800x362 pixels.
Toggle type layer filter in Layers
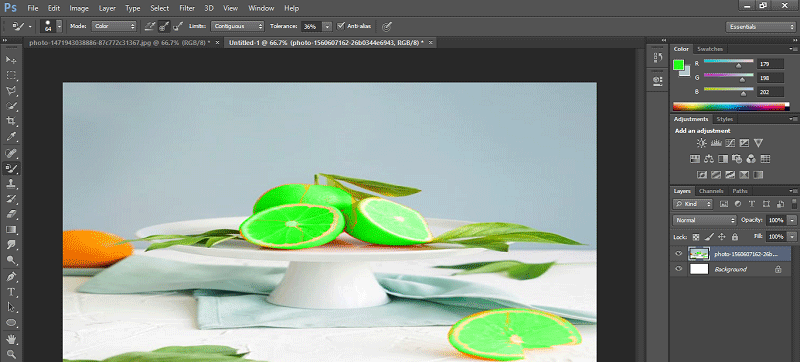(x=752, y=204)
